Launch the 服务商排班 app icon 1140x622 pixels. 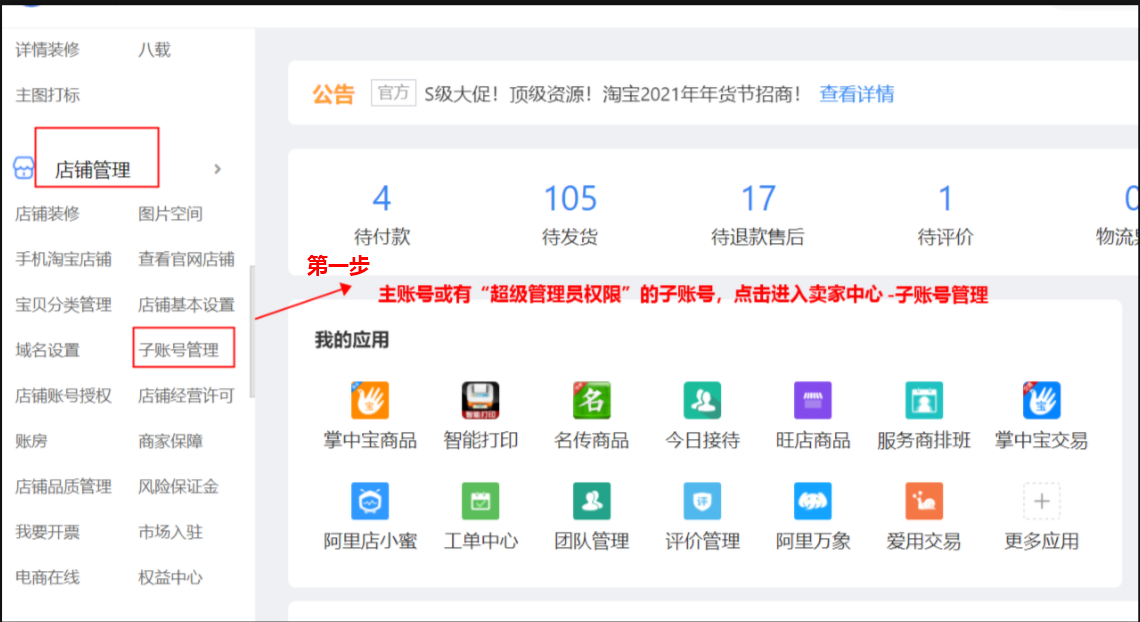pos(923,401)
